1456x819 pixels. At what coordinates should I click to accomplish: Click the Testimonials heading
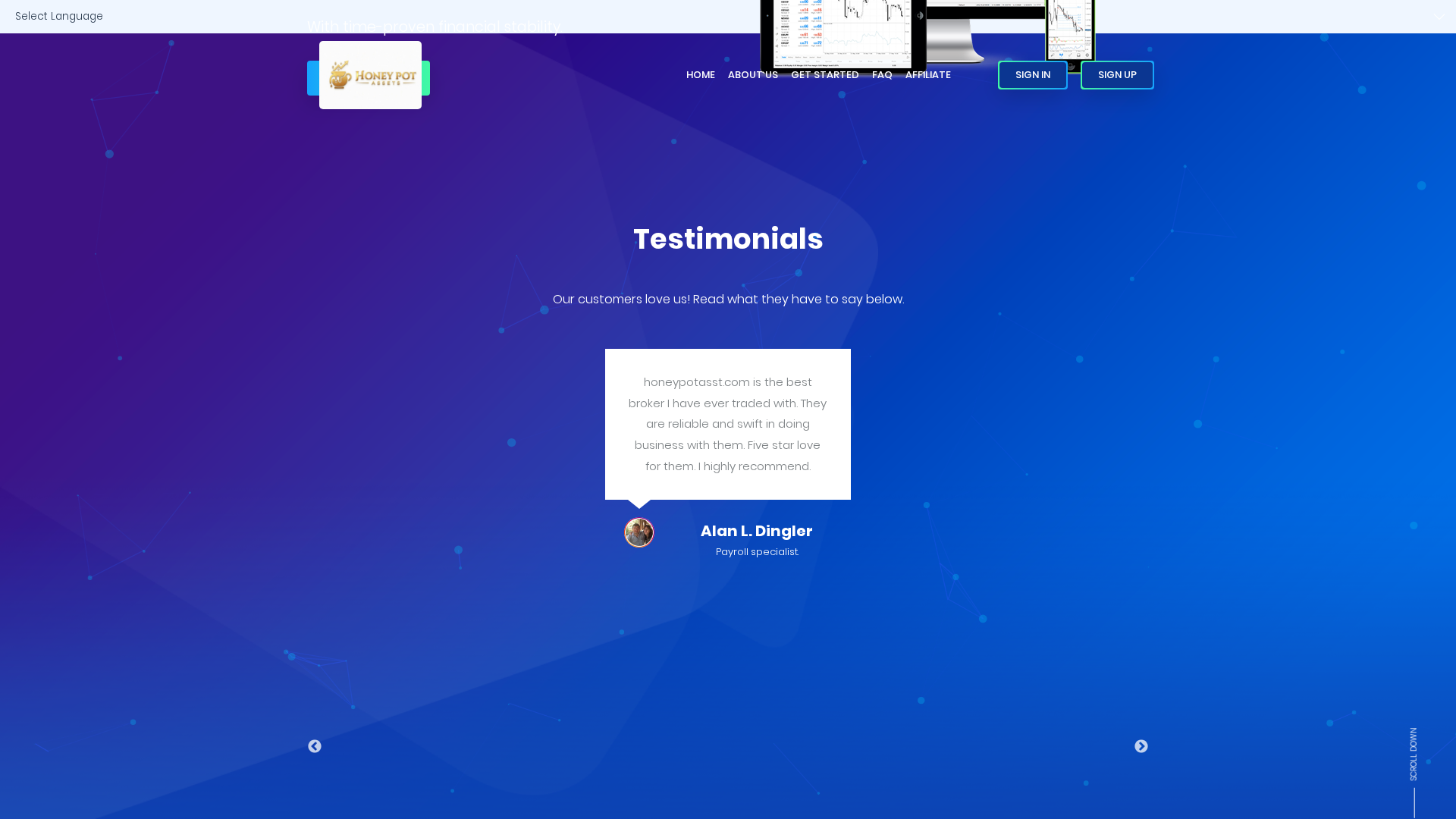[728, 239]
